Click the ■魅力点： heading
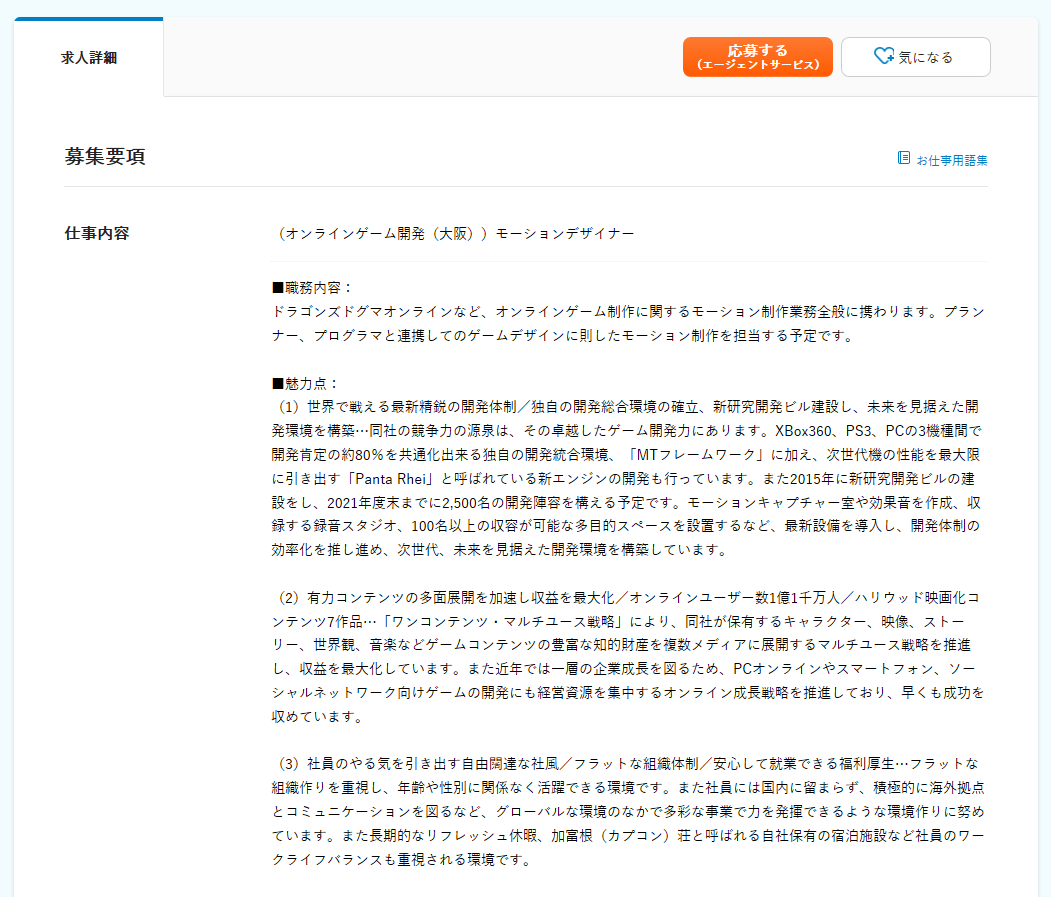The image size is (1051, 897). pos(306,383)
